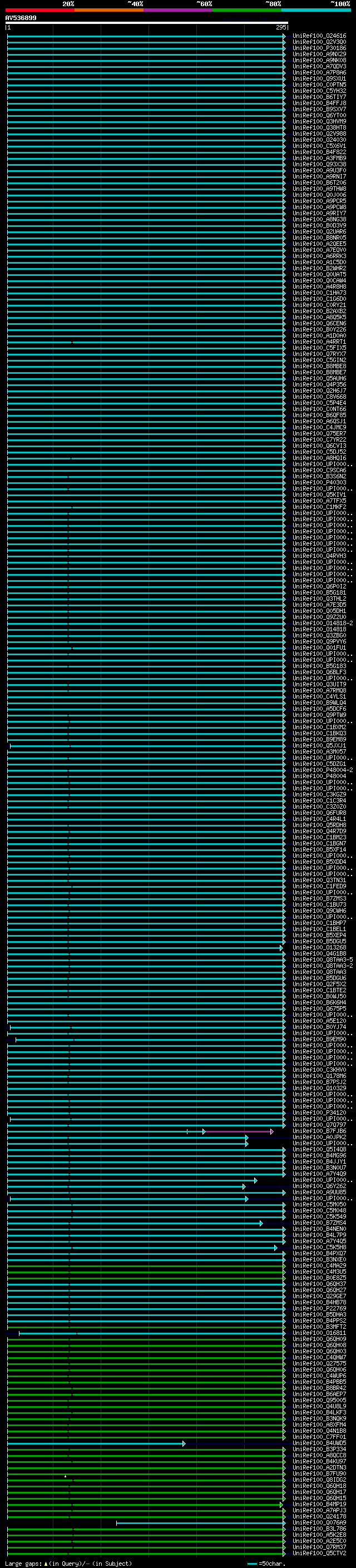Click the query end position label 295

click(280, 27)
